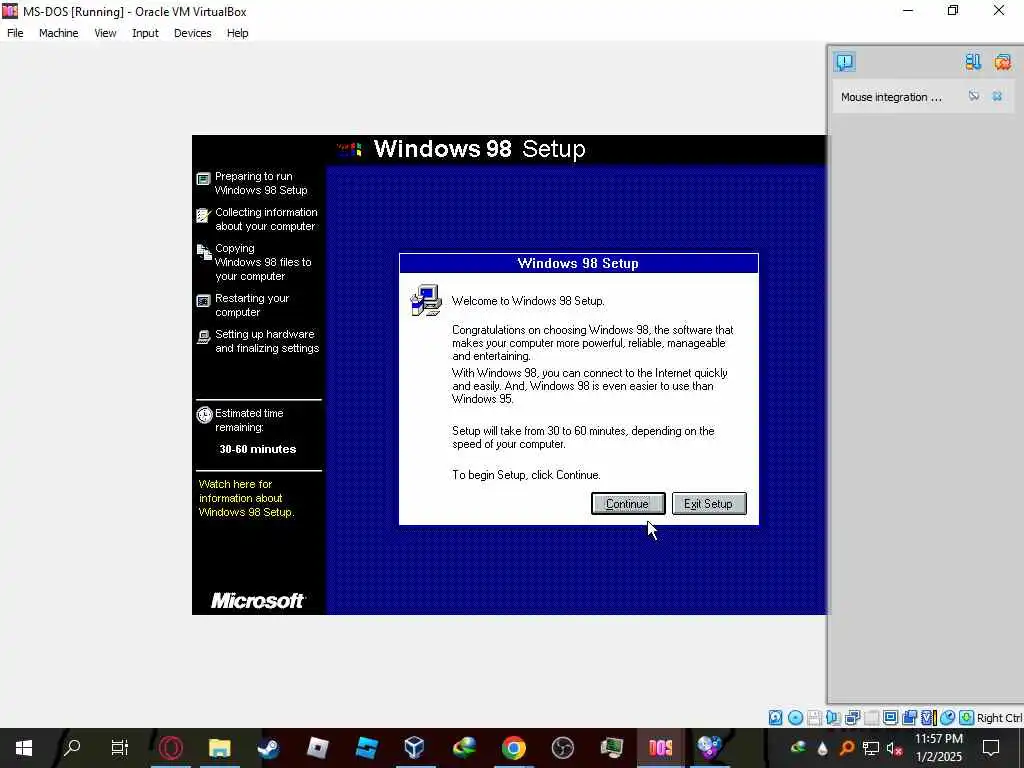Viewport: 1024px width, 768px height.
Task: Click the network adapters indicator
Action: pyautogui.click(x=852, y=718)
